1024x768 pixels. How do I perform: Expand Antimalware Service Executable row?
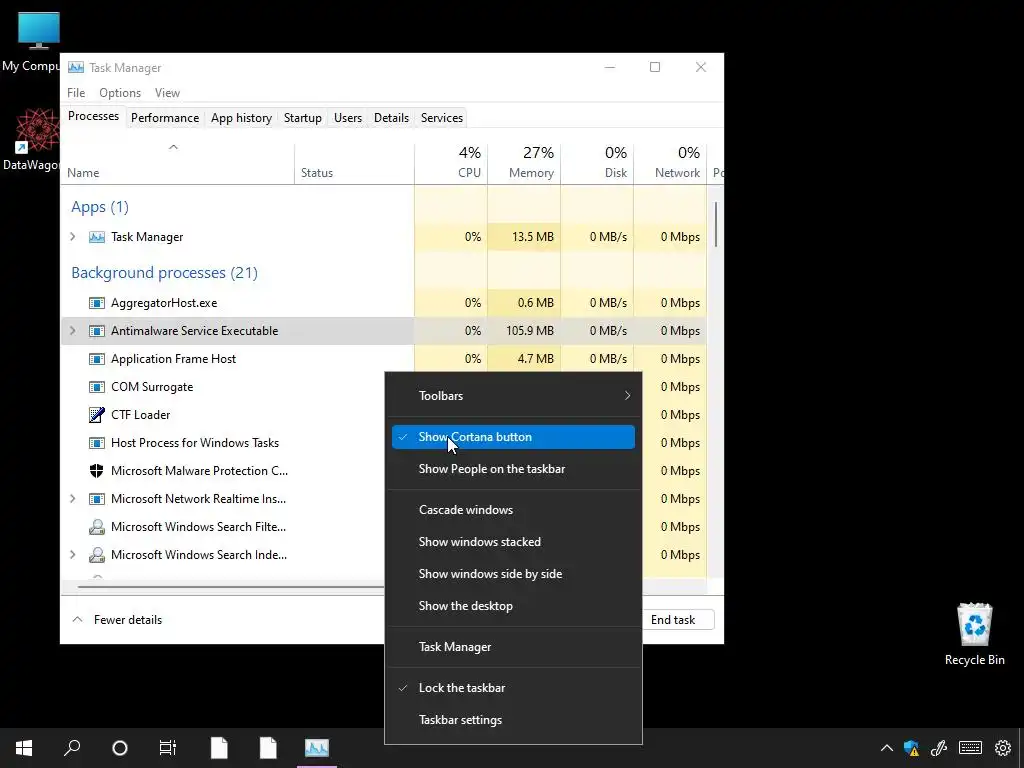pyautogui.click(x=72, y=331)
